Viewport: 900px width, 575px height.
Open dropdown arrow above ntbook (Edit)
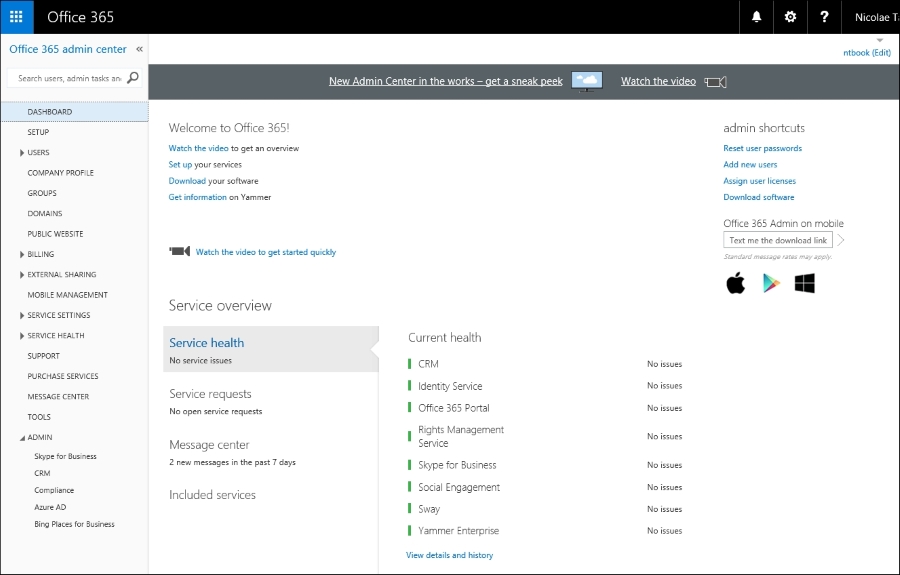880,40
